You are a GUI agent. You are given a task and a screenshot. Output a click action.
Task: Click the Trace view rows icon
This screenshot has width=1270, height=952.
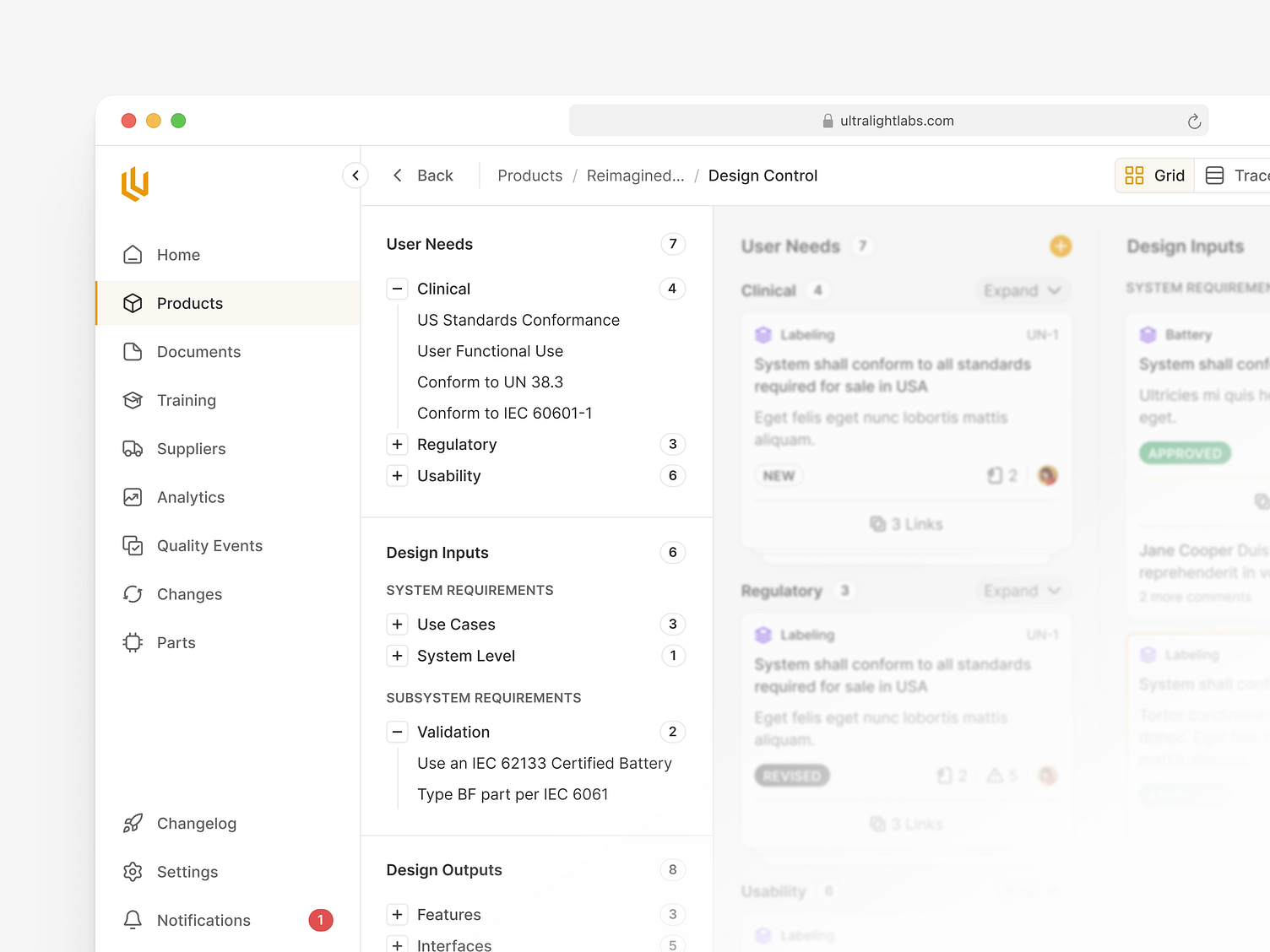tap(1214, 176)
